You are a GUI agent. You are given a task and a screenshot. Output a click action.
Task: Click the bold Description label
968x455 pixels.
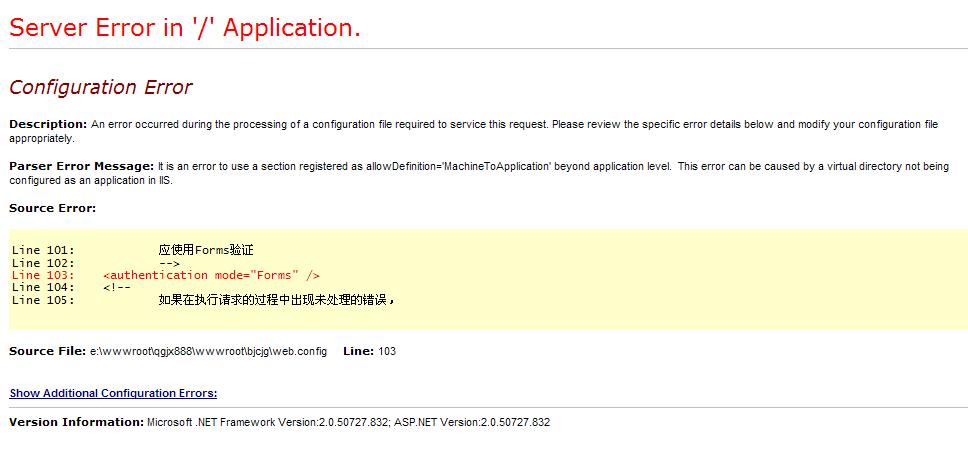pyautogui.click(x=48, y=124)
